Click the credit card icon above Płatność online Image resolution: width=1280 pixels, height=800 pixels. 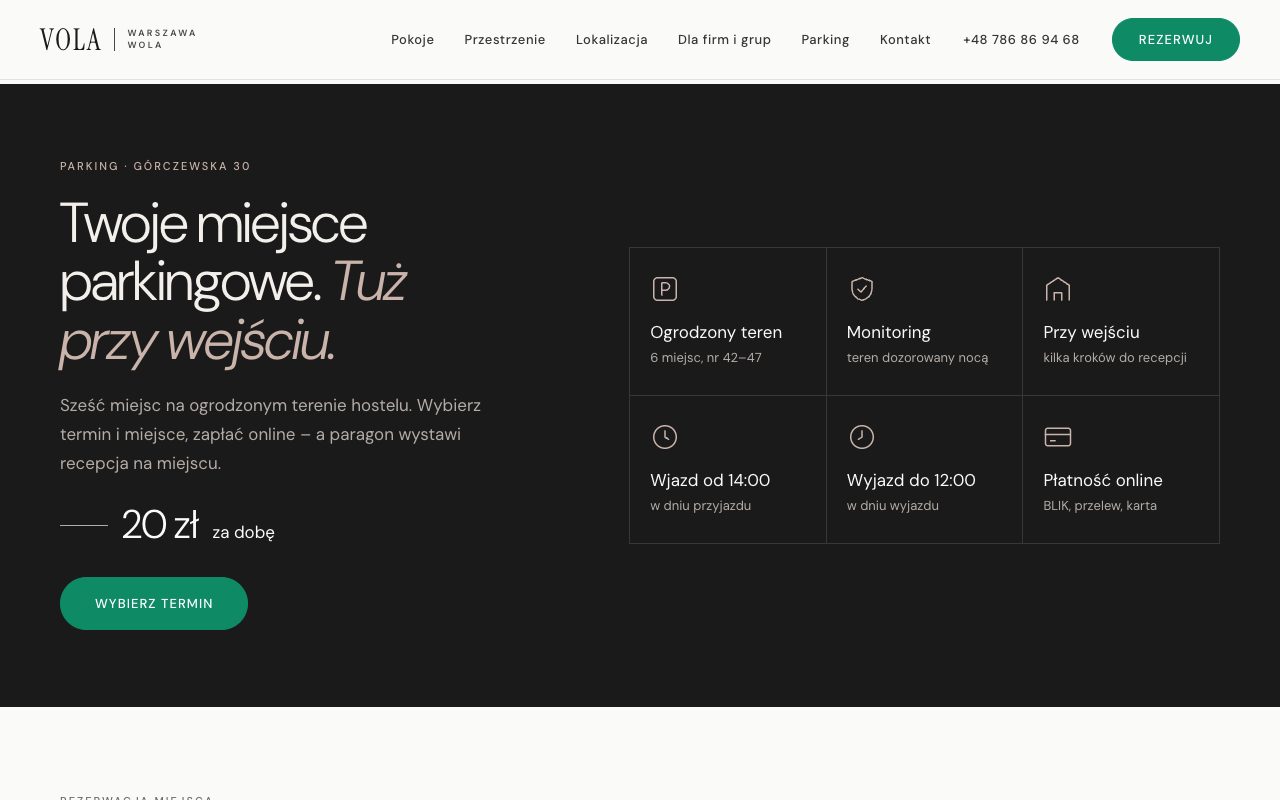pos(1058,437)
